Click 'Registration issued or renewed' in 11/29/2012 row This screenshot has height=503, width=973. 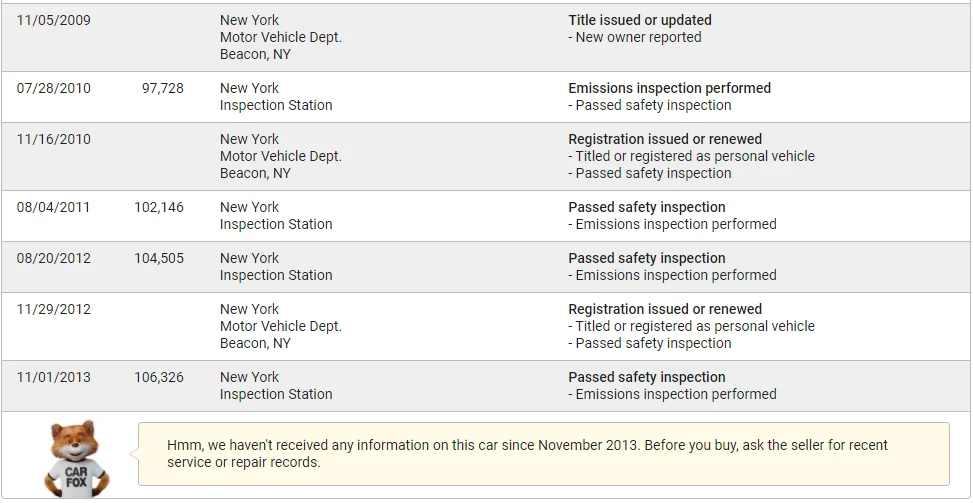[x=665, y=309]
